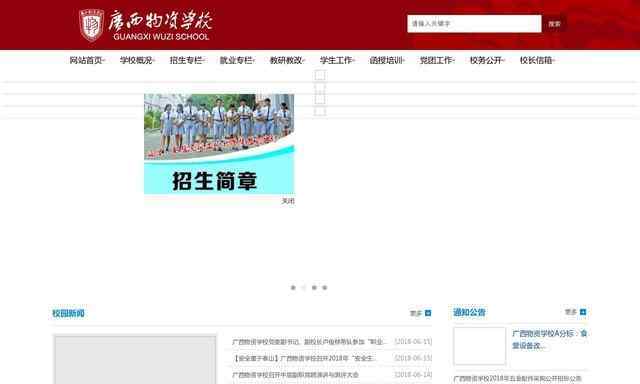This screenshot has width=640, height=384.
Task: Expand the 校务公开 dropdown
Action: pos(487,60)
